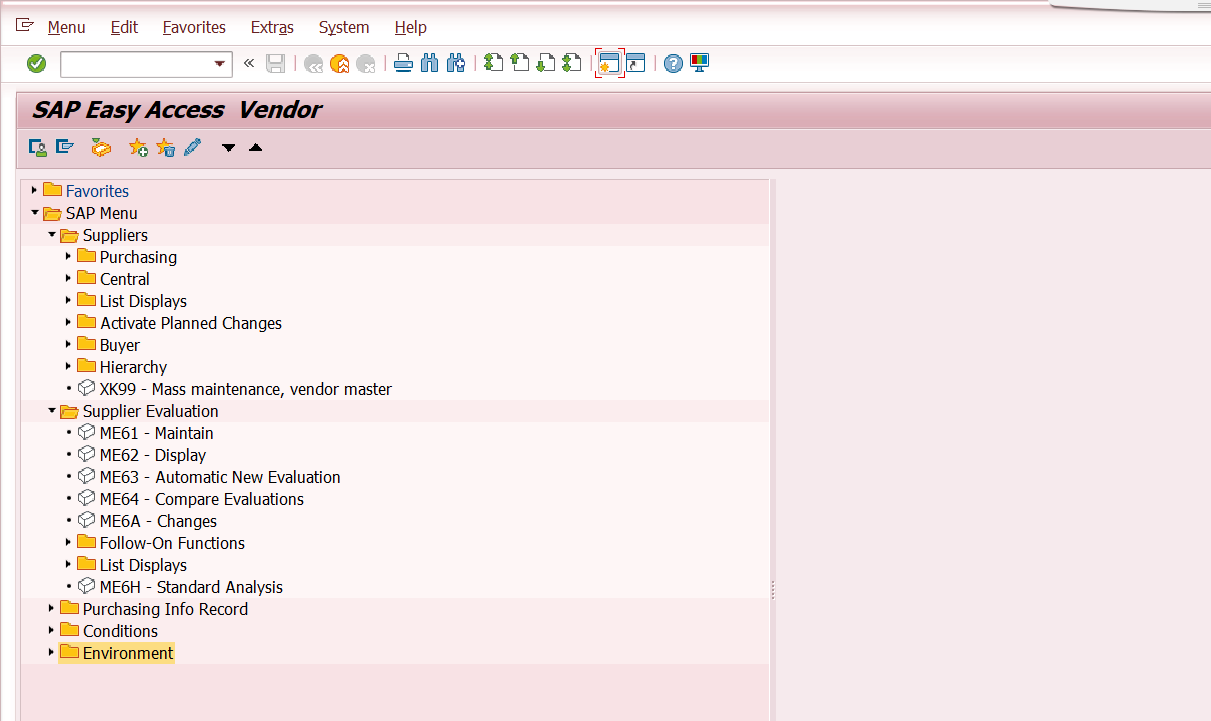This screenshot has width=1211, height=721.
Task: Open the System menu
Action: pos(344,27)
